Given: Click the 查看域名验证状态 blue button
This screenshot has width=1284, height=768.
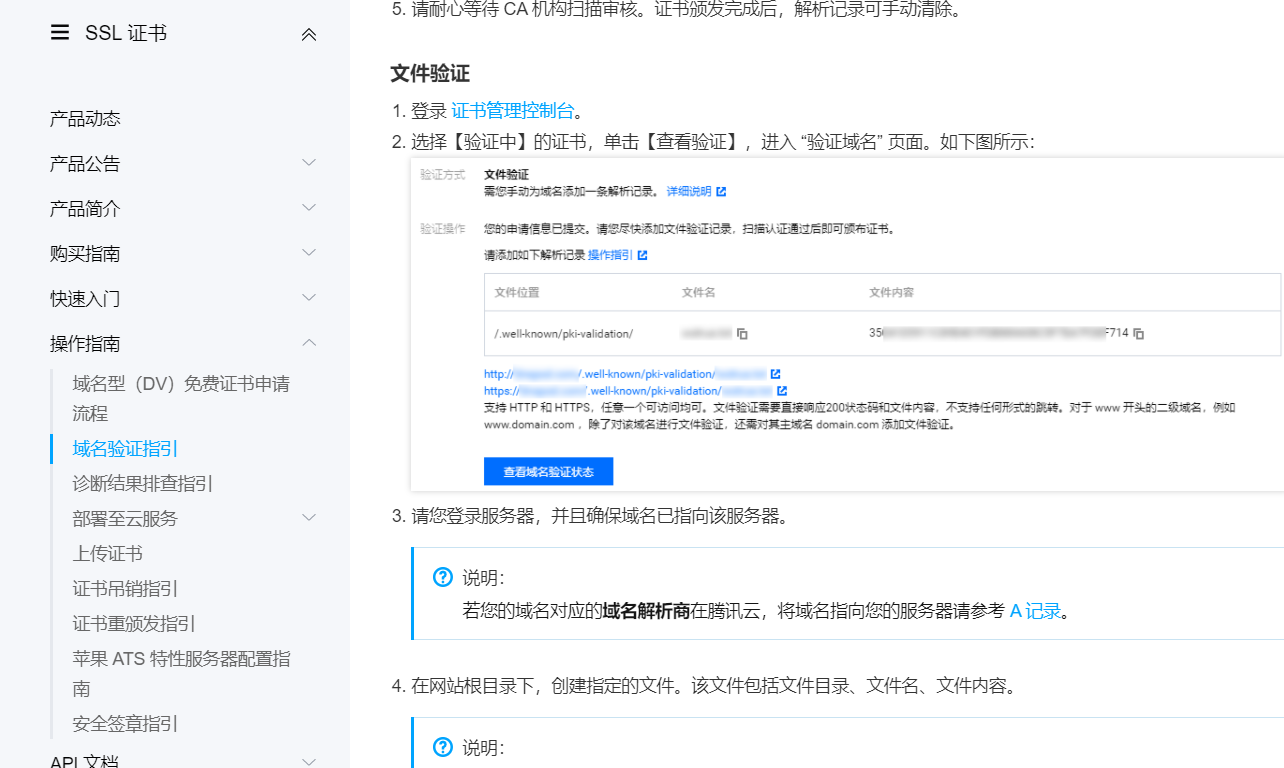Looking at the screenshot, I should point(548,471).
